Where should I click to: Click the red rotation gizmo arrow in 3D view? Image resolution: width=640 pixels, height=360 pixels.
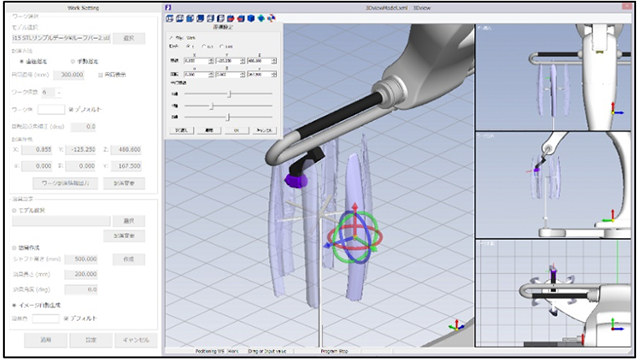click(x=355, y=208)
